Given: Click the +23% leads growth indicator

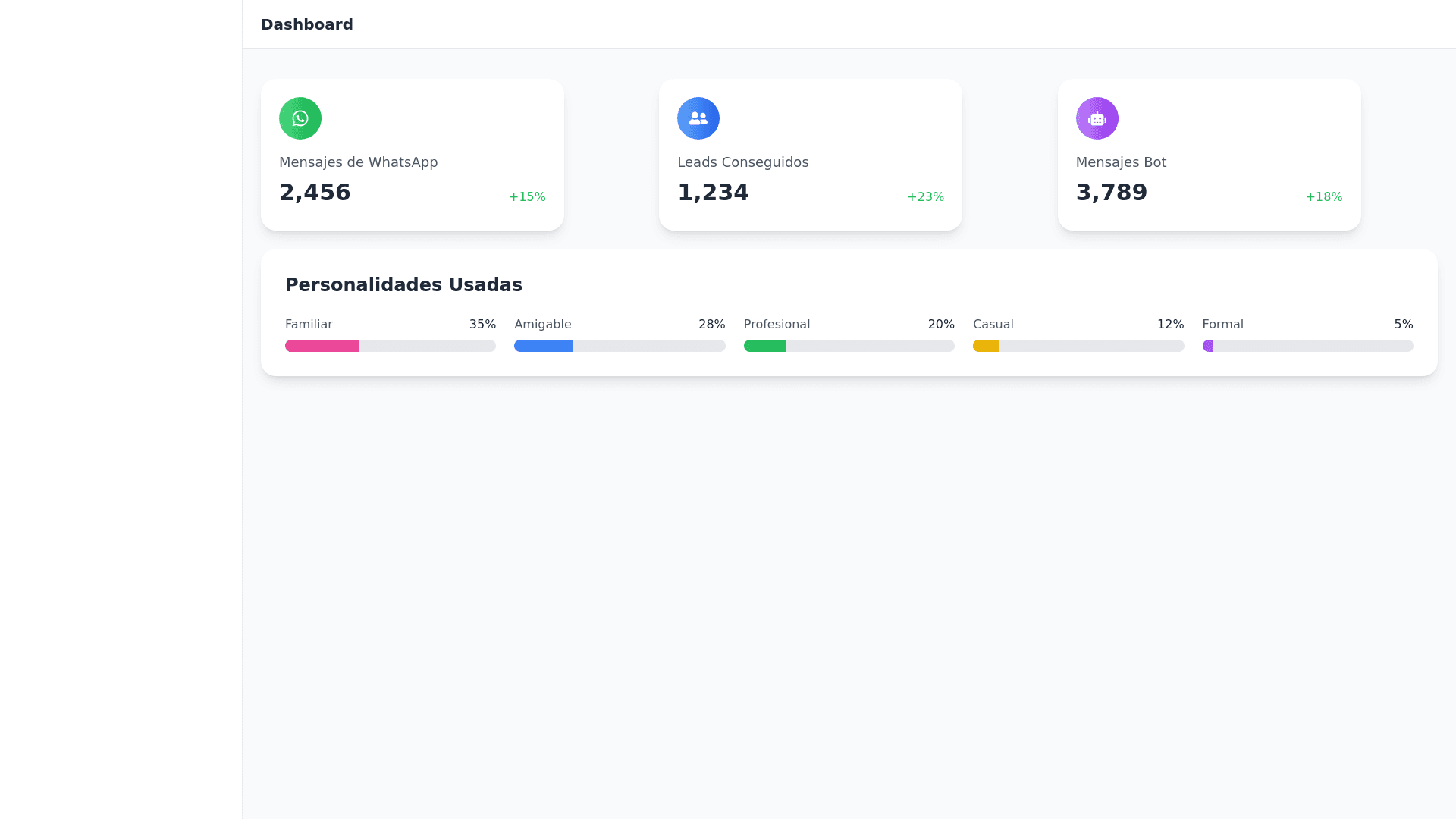Looking at the screenshot, I should click(x=925, y=197).
